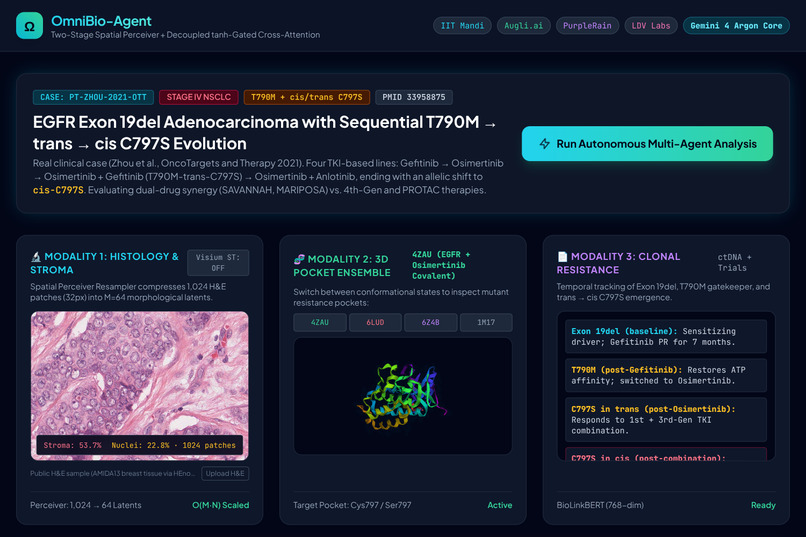
Task: Click the STAGE IV NSCLC tag
Action: click(x=198, y=97)
